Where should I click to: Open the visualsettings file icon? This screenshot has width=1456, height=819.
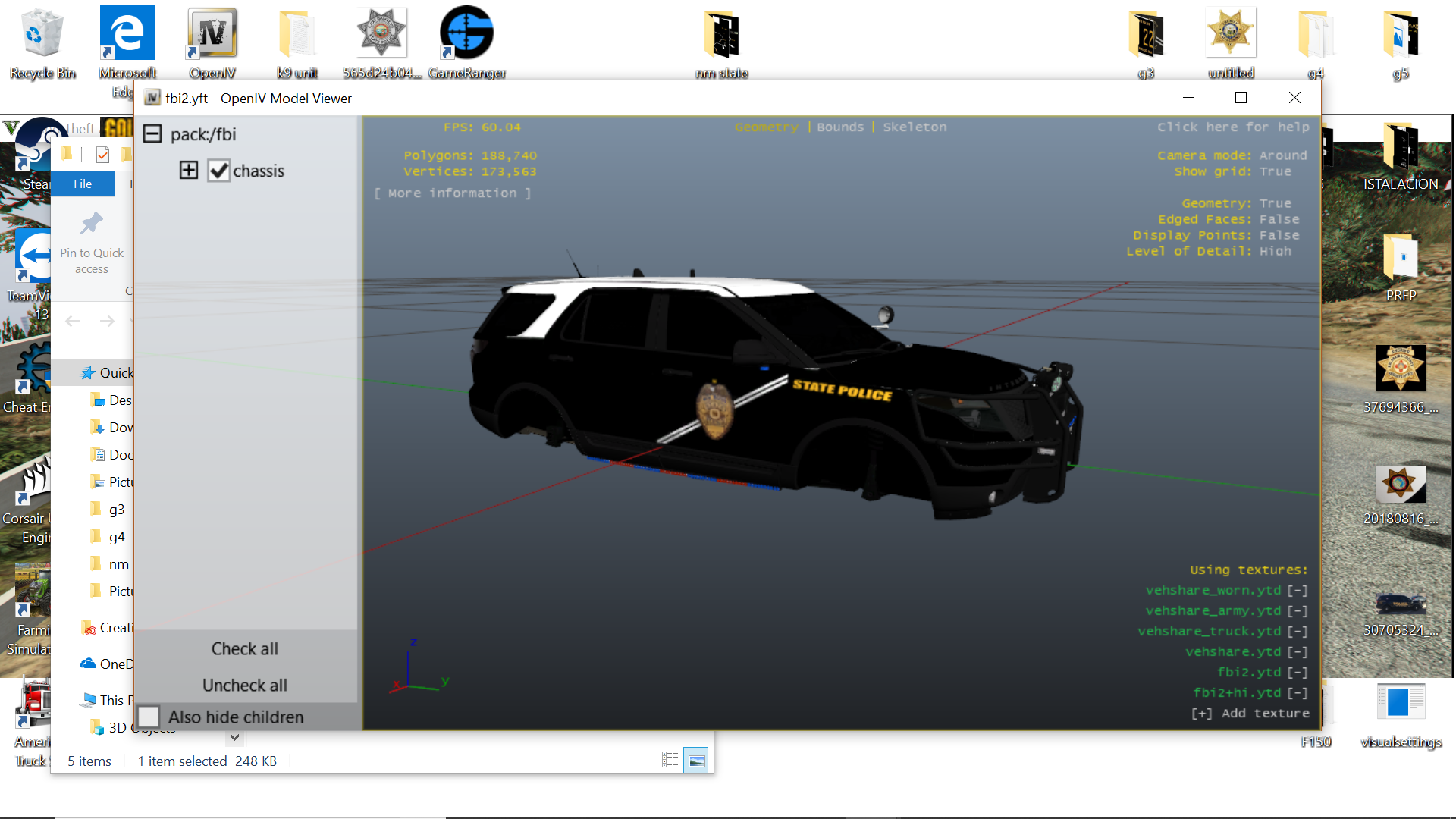click(1401, 702)
